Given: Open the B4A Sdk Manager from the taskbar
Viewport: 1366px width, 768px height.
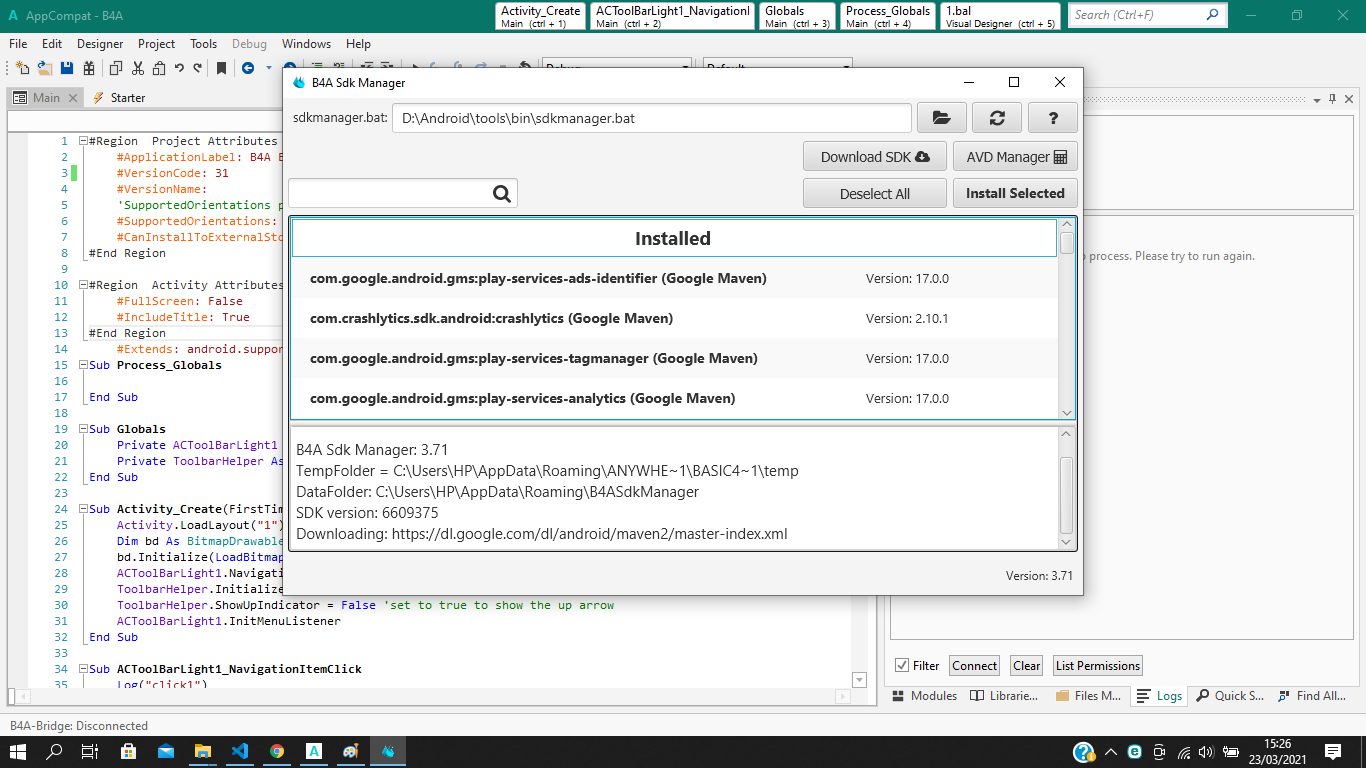Looking at the screenshot, I should [x=387, y=751].
